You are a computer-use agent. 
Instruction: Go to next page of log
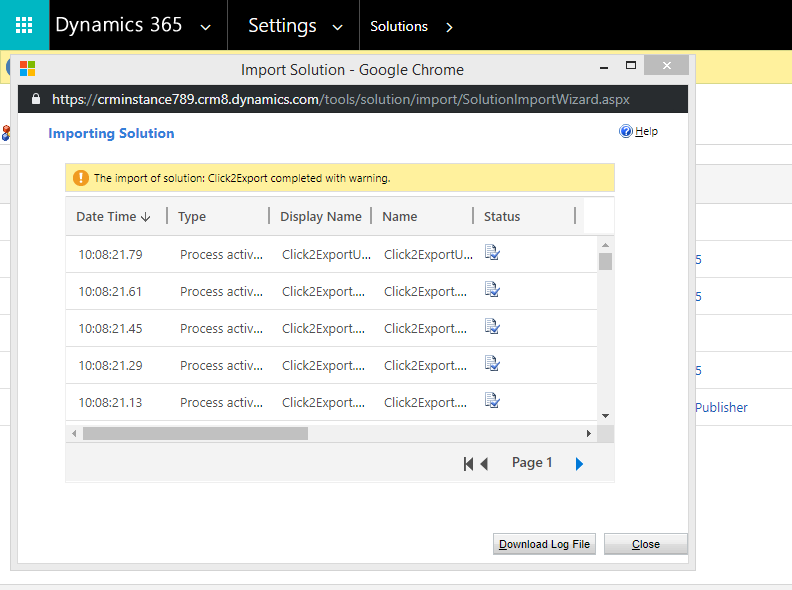pyautogui.click(x=579, y=464)
